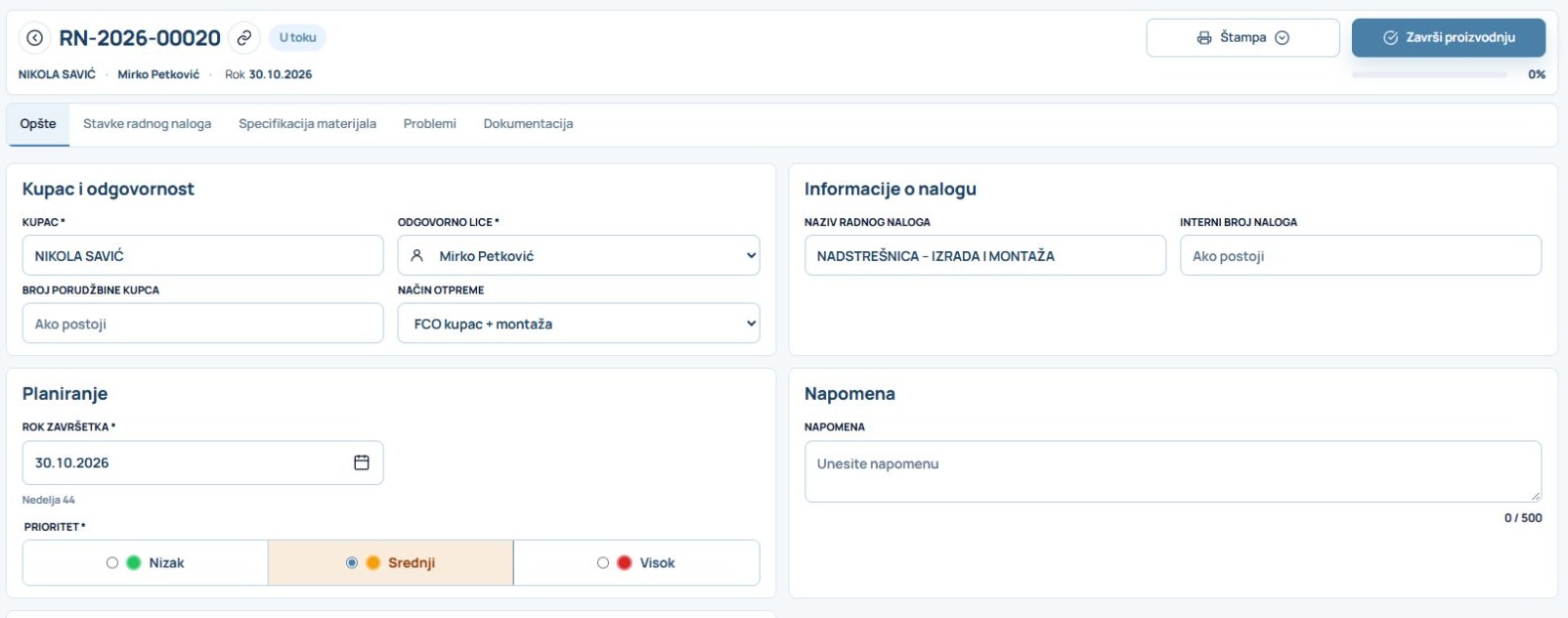The height and width of the screenshot is (618, 1568).
Task: Click the Napomena text area
Action: pyautogui.click(x=1173, y=471)
